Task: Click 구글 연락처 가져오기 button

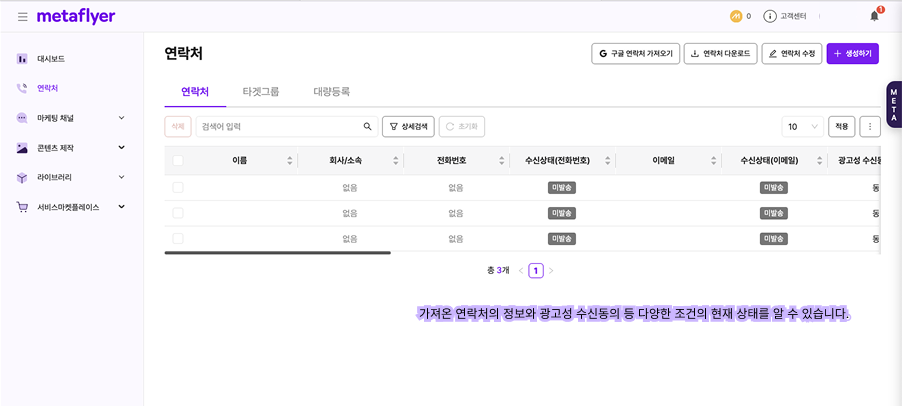Action: click(x=635, y=54)
